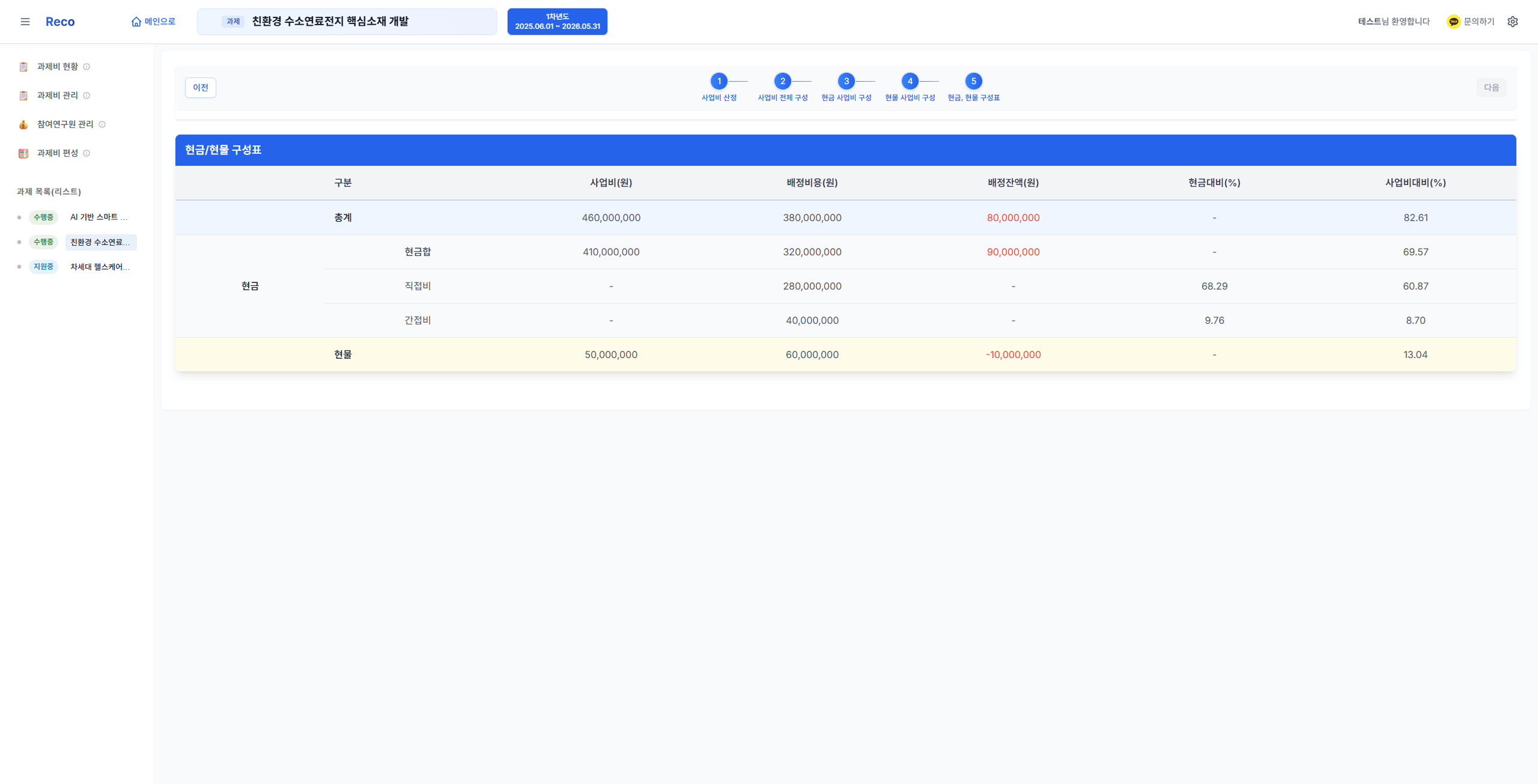Viewport: 1538px width, 784px height.
Task: Click the home icon next to 메인으로
Action: point(136,22)
